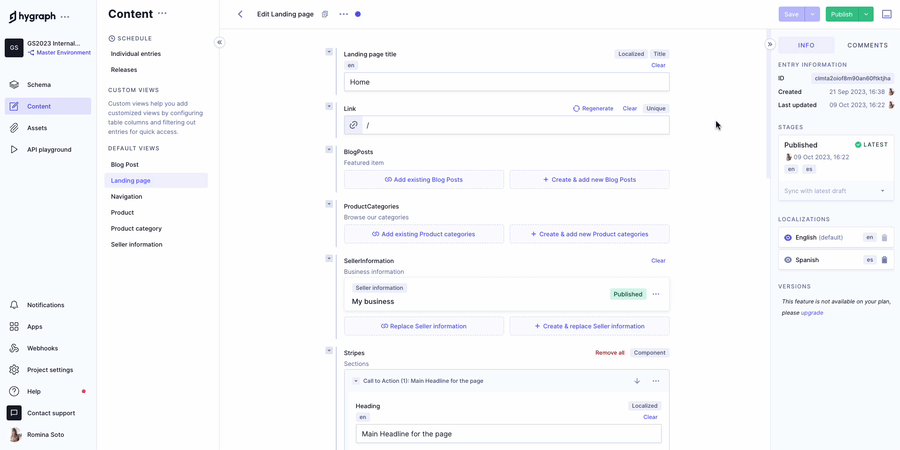Expand the Sync with latest draft dropdown
The image size is (900, 450).
(882, 190)
